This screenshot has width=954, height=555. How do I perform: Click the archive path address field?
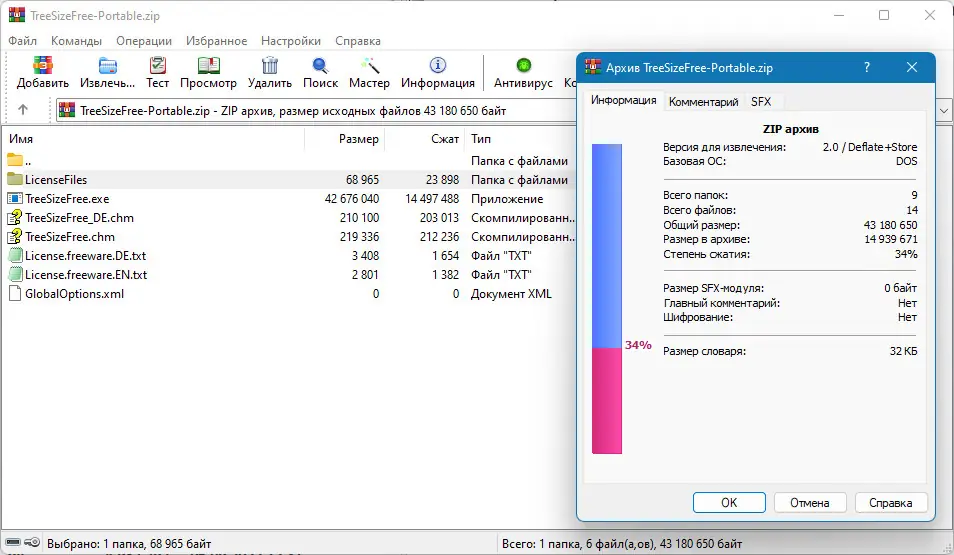click(x=316, y=111)
